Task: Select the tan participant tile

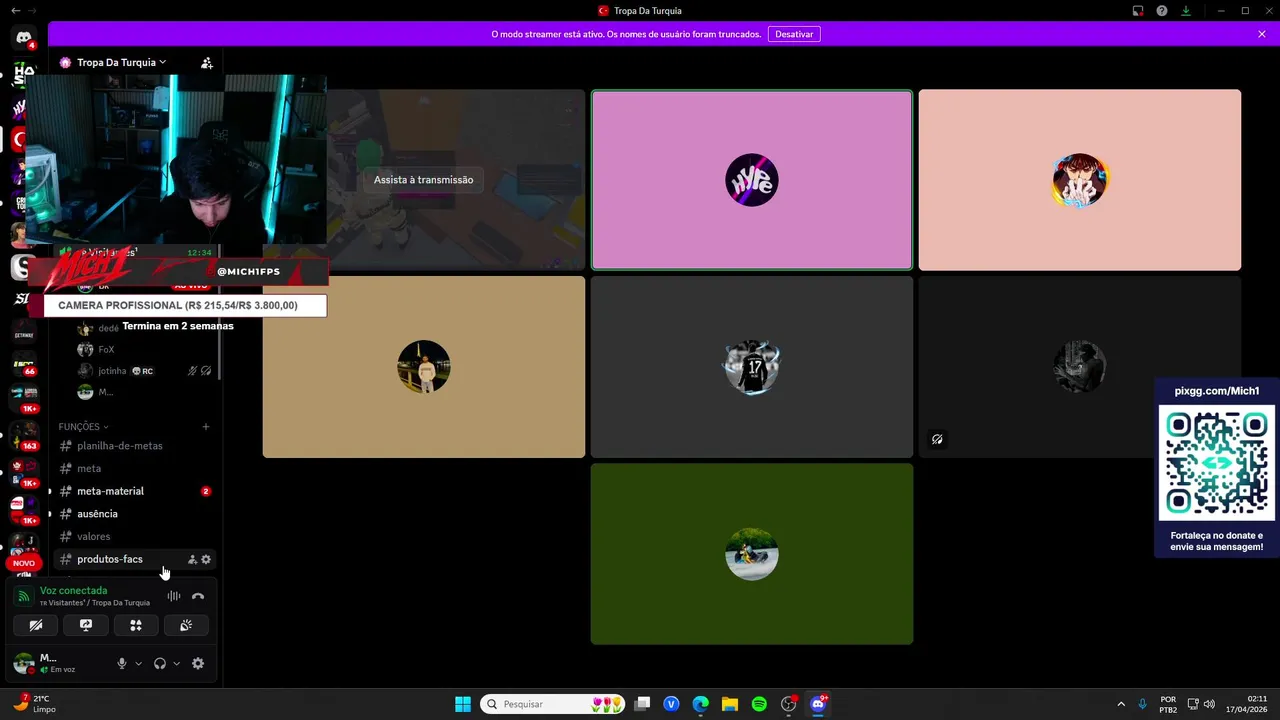Action: point(424,367)
